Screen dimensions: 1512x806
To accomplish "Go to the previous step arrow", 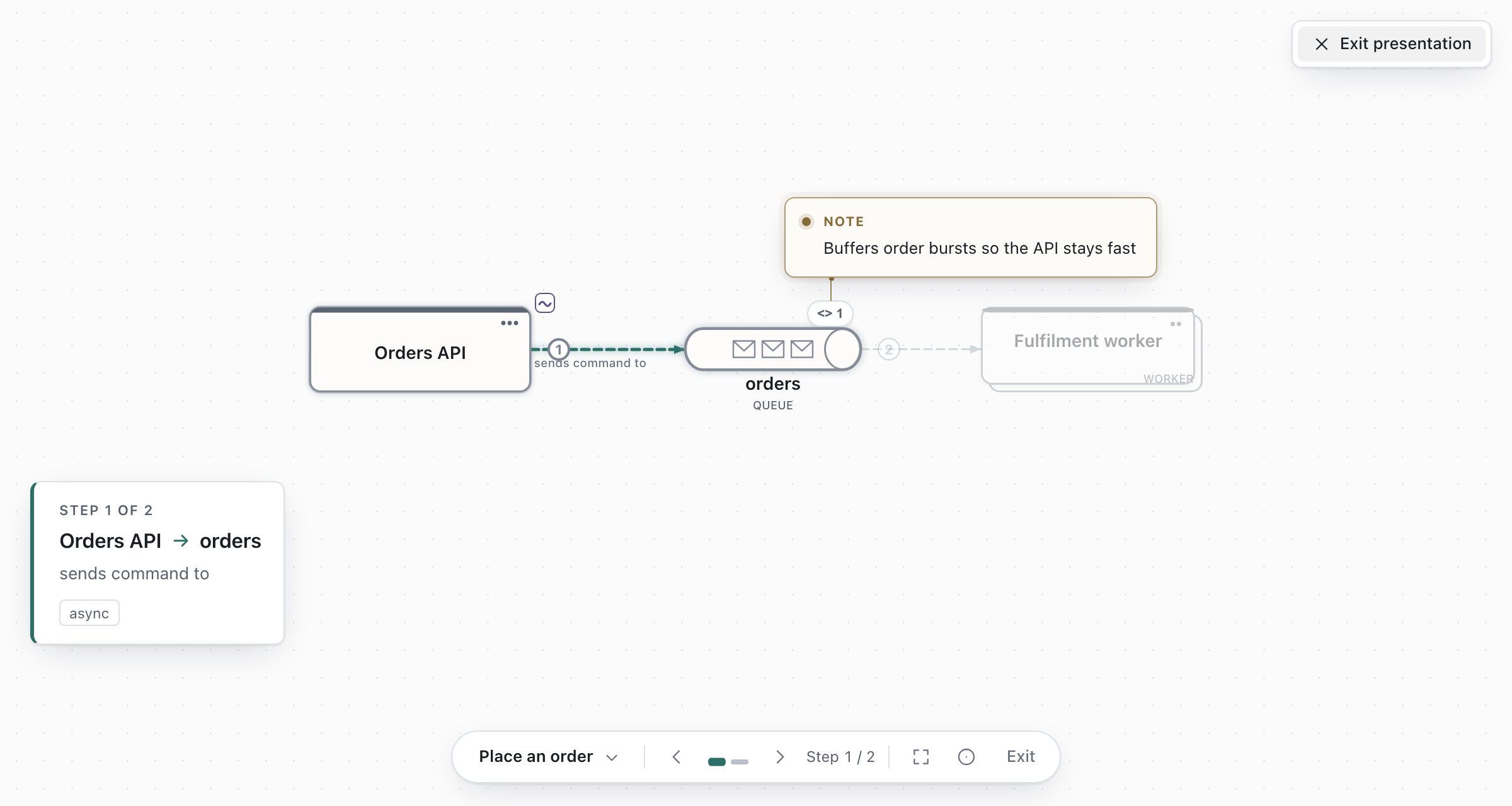I will [677, 756].
